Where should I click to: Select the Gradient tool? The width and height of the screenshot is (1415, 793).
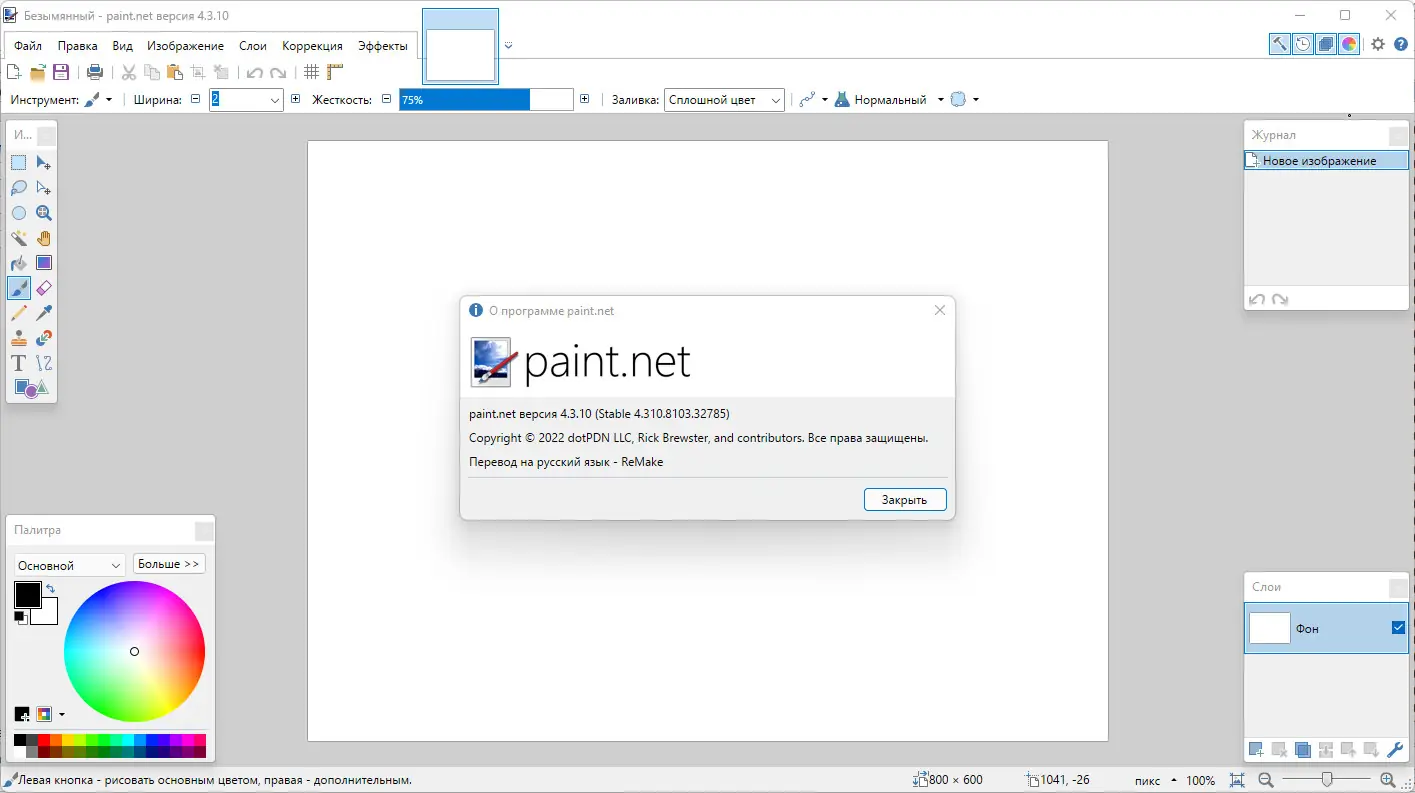pos(44,263)
